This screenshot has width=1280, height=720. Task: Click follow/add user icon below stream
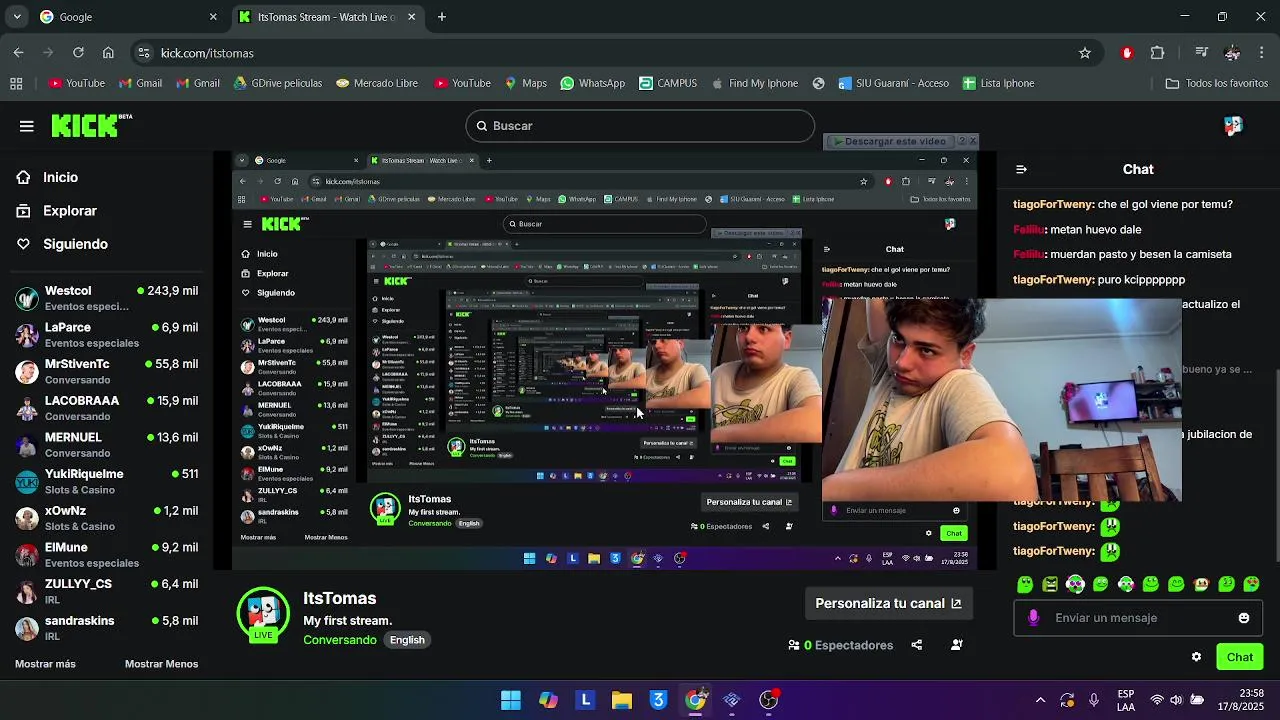[957, 645]
